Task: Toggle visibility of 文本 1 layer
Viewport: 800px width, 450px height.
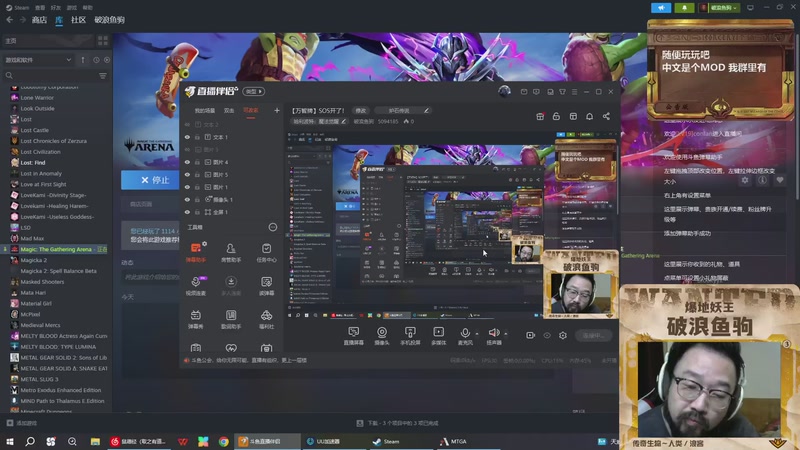Action: coord(187,137)
